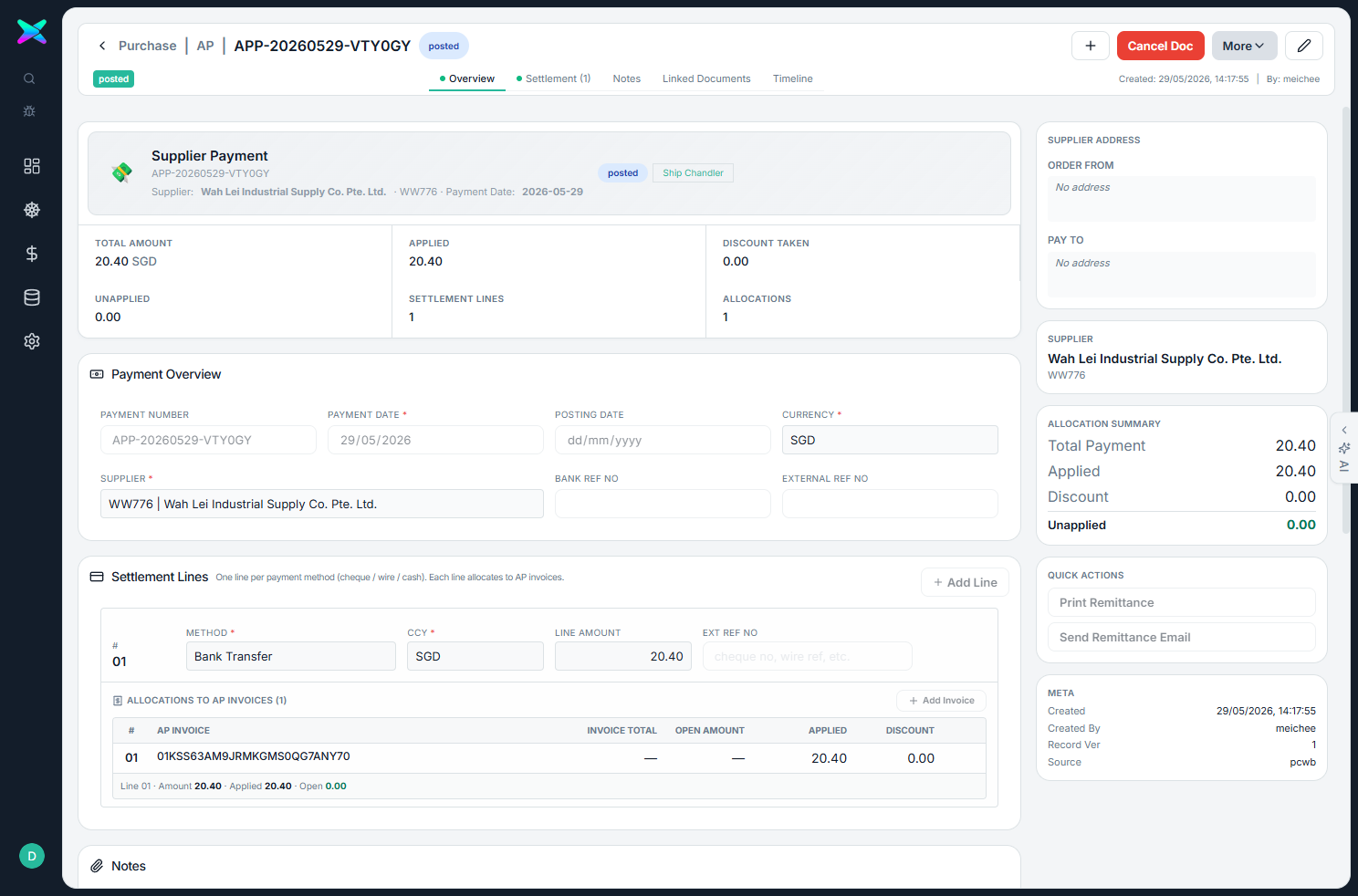Viewport: 1358px width, 896px height.
Task: Click the Order From No address box
Action: pyautogui.click(x=1182, y=199)
